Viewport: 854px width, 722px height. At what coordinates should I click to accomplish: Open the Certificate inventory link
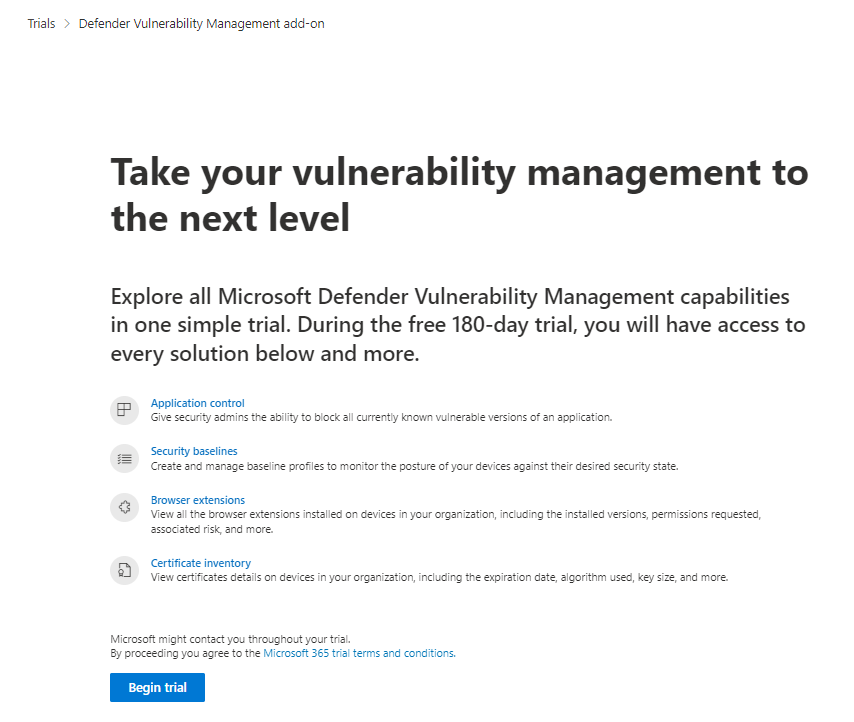click(200, 563)
